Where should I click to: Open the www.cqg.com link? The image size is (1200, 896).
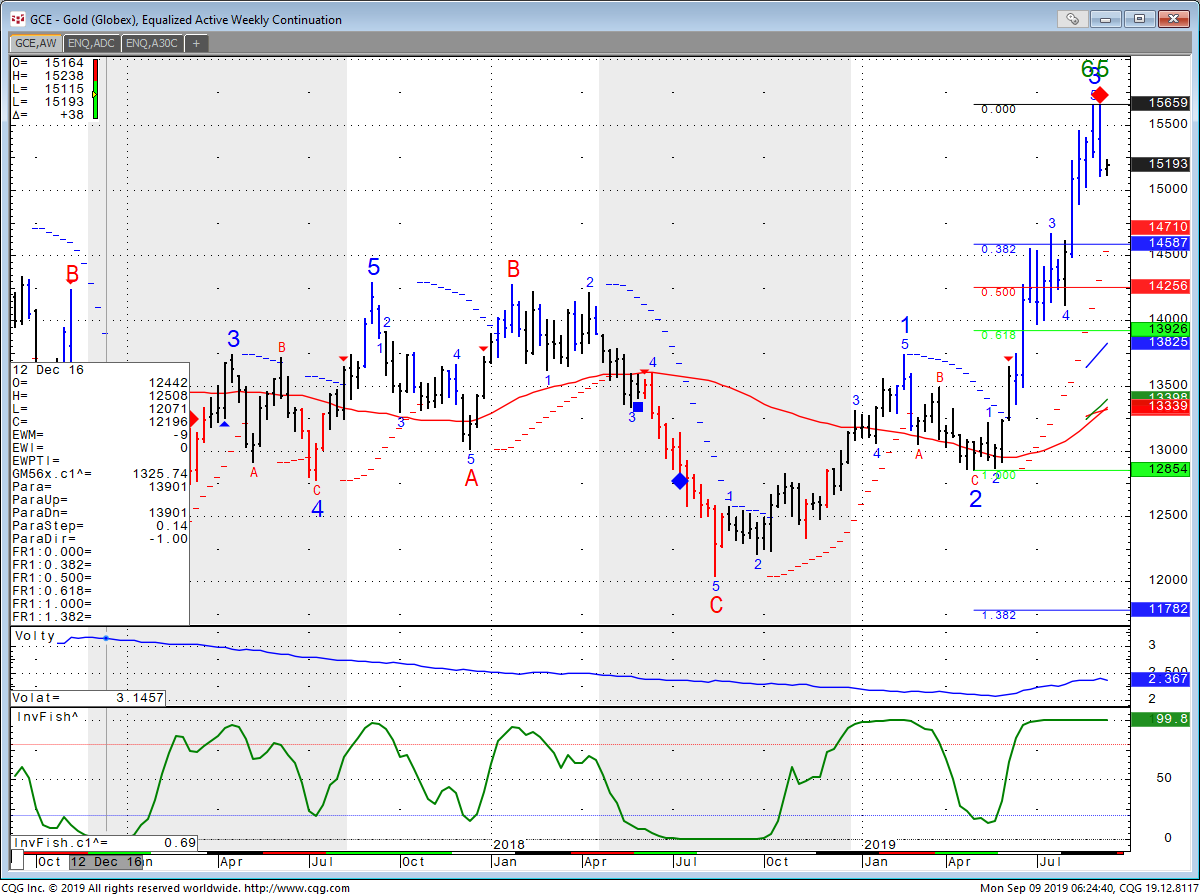pyautogui.click(x=296, y=888)
